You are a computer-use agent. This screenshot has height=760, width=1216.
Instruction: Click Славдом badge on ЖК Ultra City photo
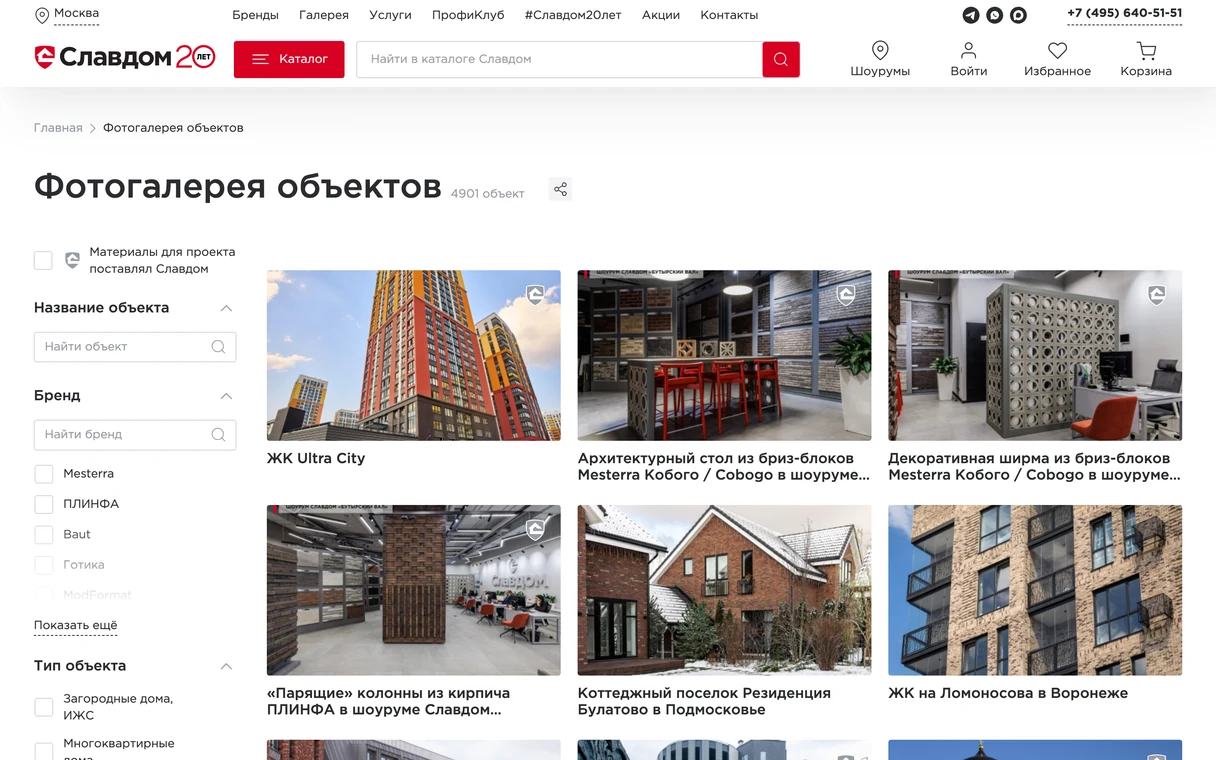point(535,295)
